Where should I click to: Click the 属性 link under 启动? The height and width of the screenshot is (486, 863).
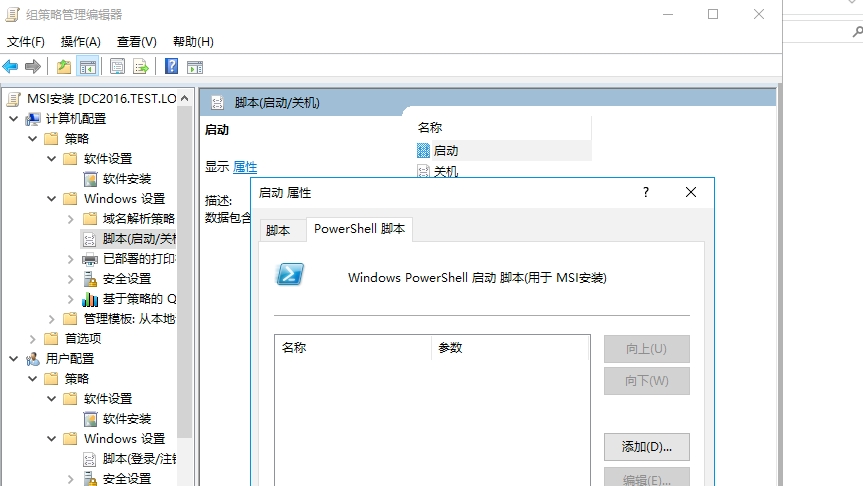pyautogui.click(x=245, y=167)
